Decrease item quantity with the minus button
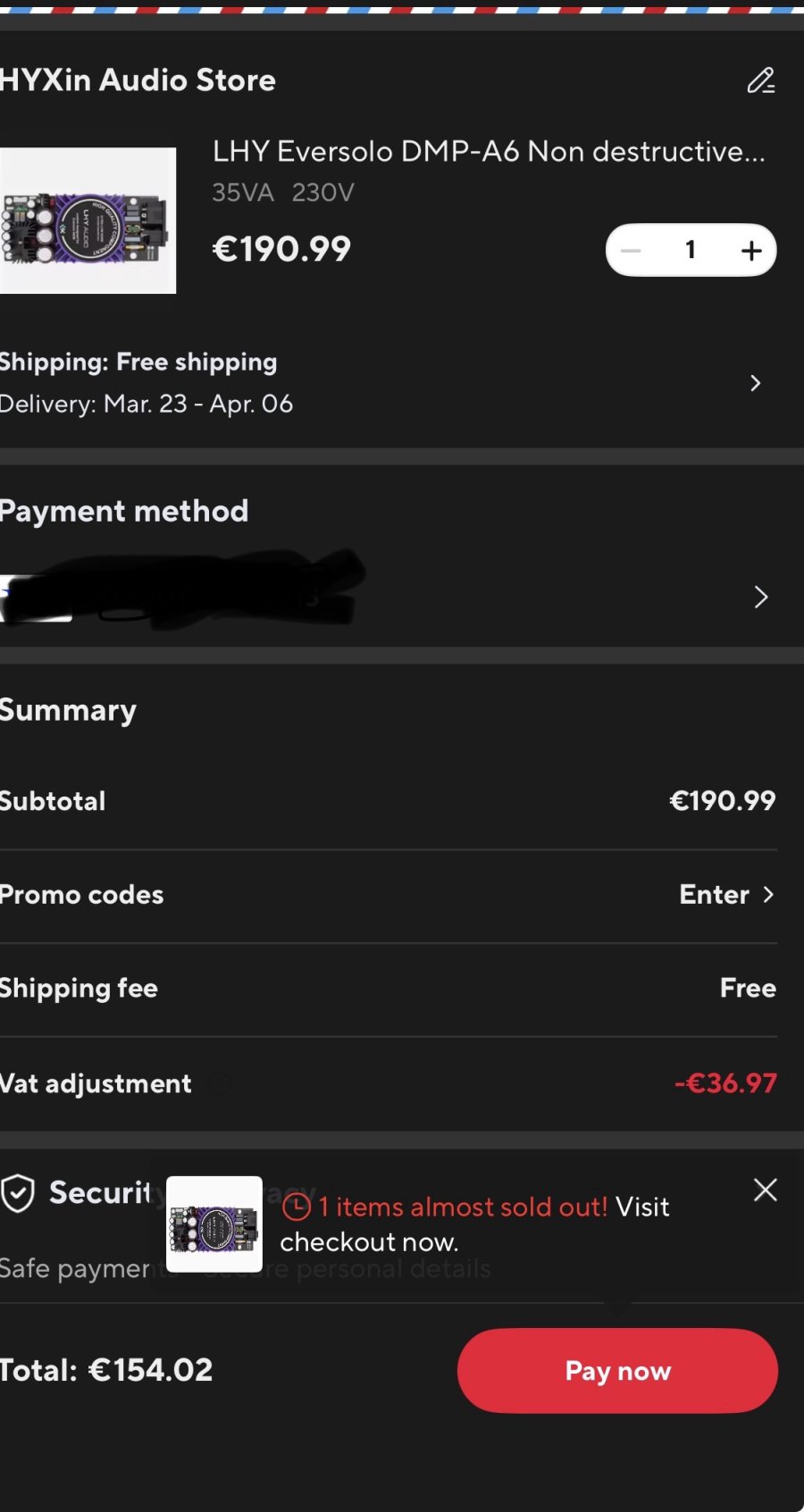Viewport: 804px width, 1512px height. (x=631, y=250)
